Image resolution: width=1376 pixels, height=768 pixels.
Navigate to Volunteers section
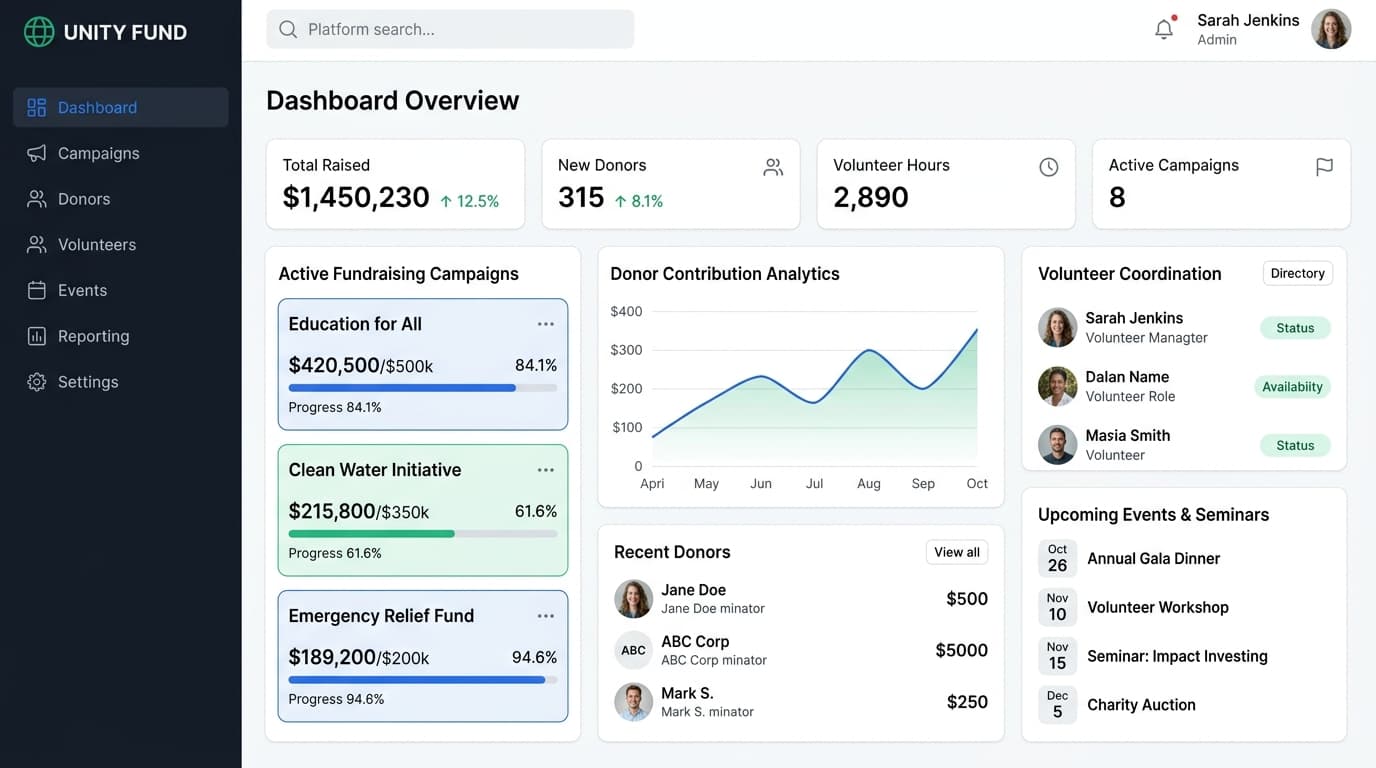coord(121,245)
